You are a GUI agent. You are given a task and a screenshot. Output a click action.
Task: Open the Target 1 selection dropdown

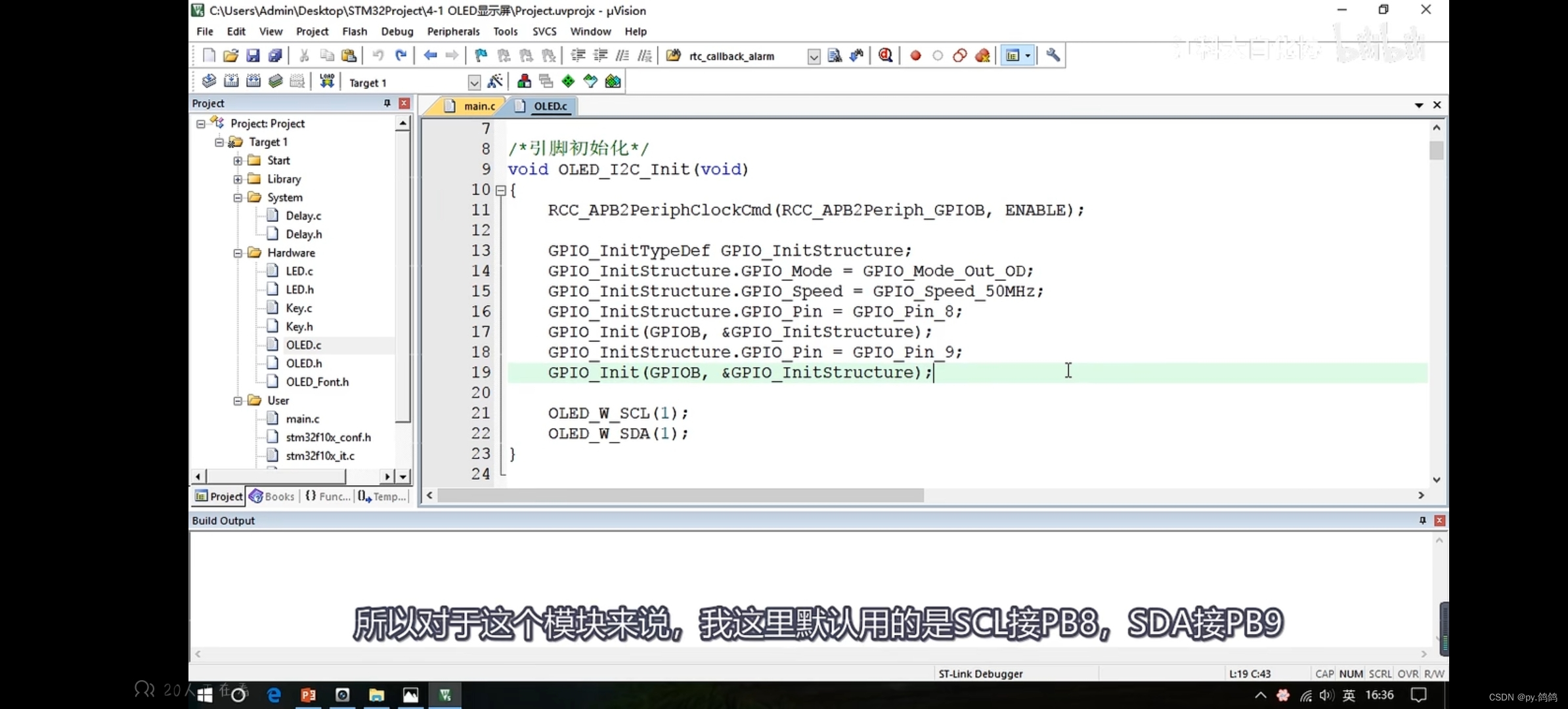click(474, 83)
